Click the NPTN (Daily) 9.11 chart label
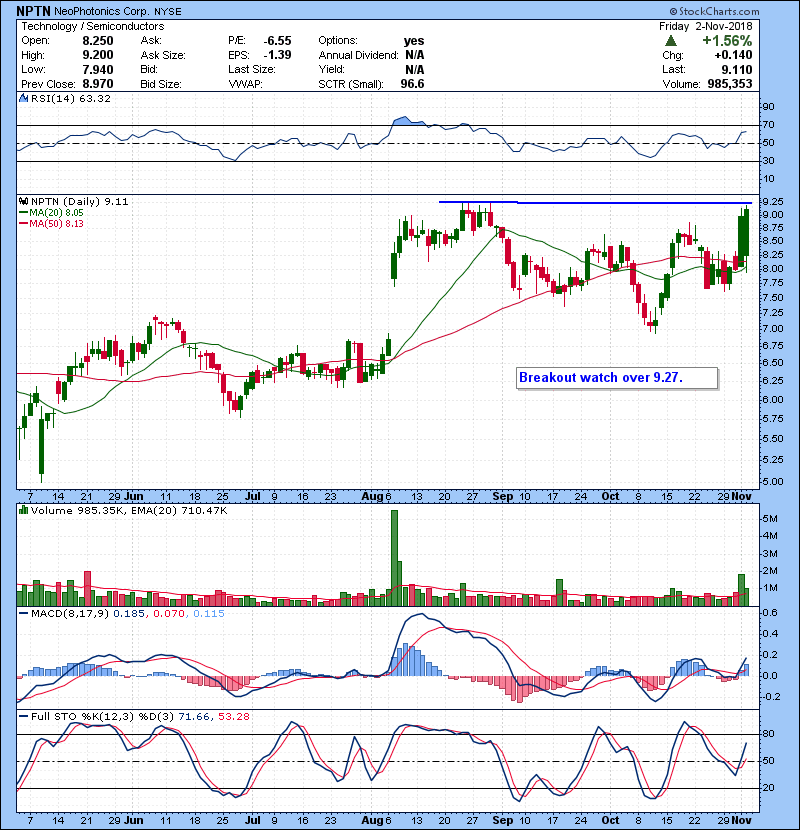 [x=79, y=201]
